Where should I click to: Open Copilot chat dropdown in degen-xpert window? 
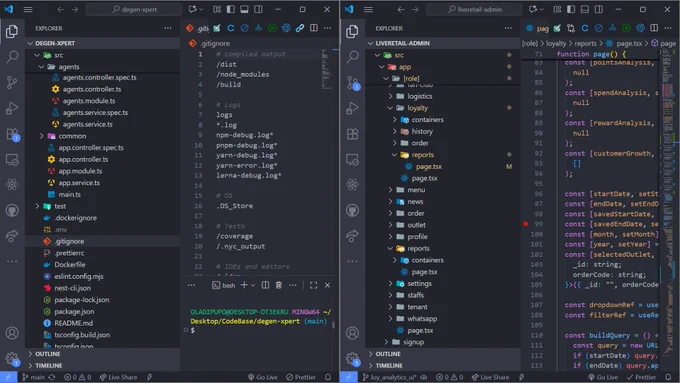pos(202,9)
